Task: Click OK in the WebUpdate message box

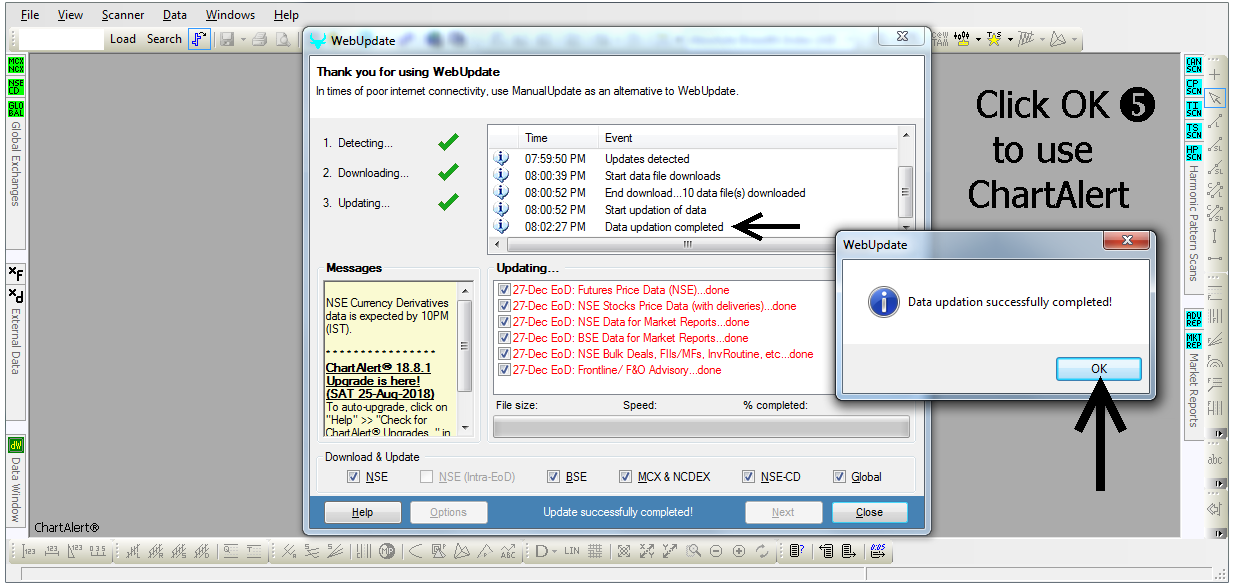Action: pyautogui.click(x=1099, y=369)
